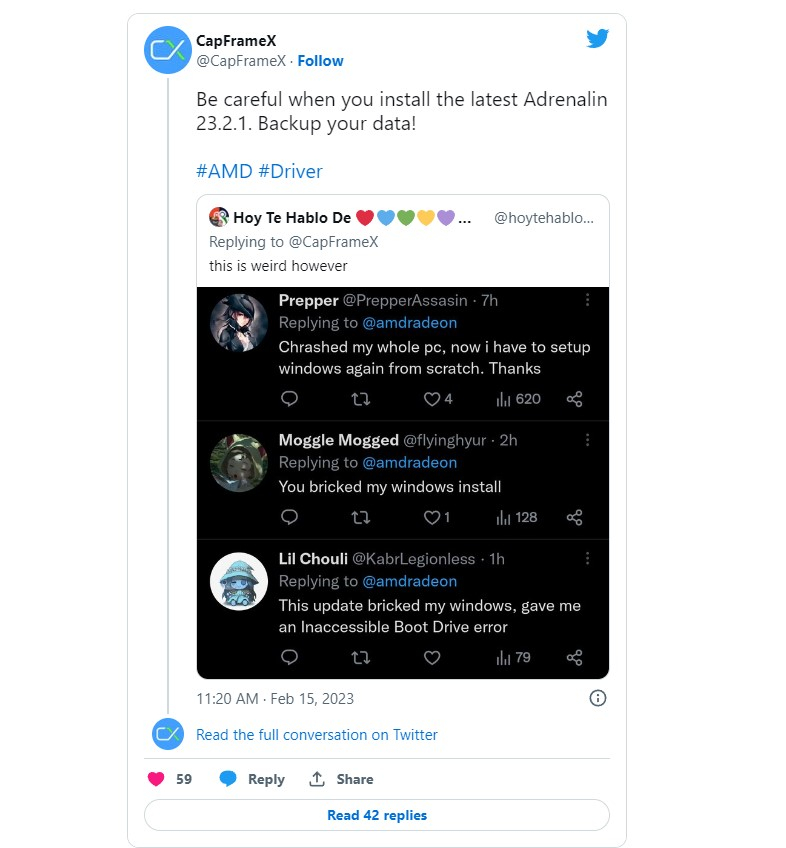Share Prepper's tweet via share icon

pyautogui.click(x=574, y=399)
